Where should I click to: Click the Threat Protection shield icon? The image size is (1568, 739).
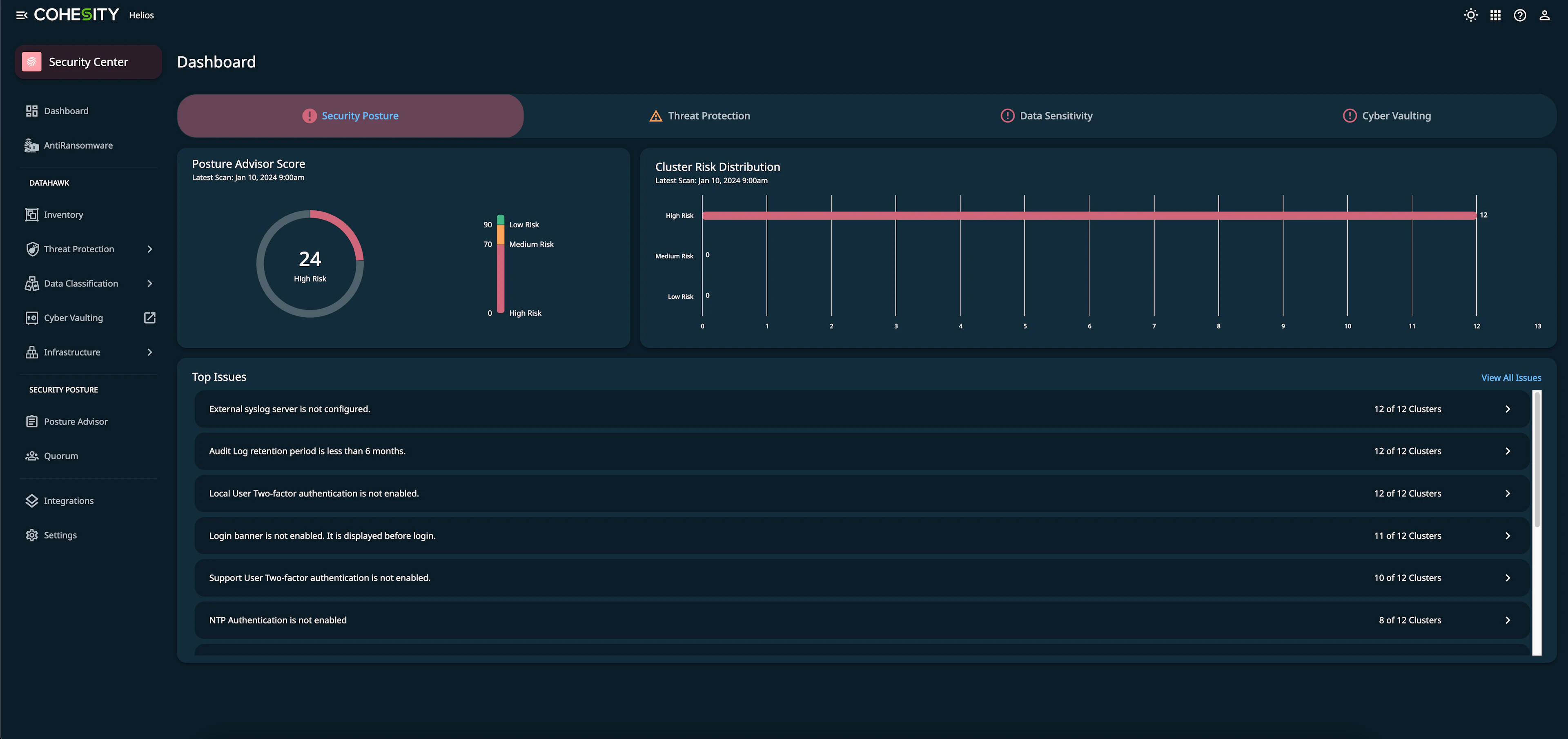coord(32,248)
